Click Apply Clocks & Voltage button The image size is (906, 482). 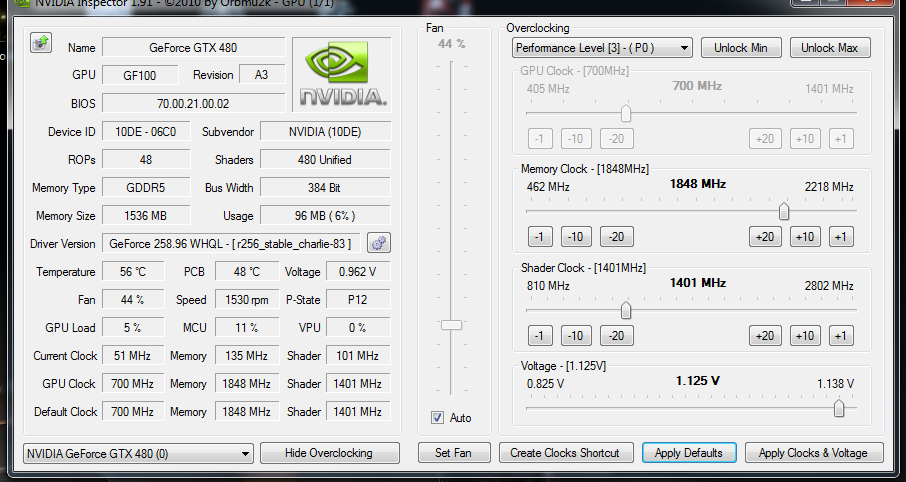coord(814,453)
